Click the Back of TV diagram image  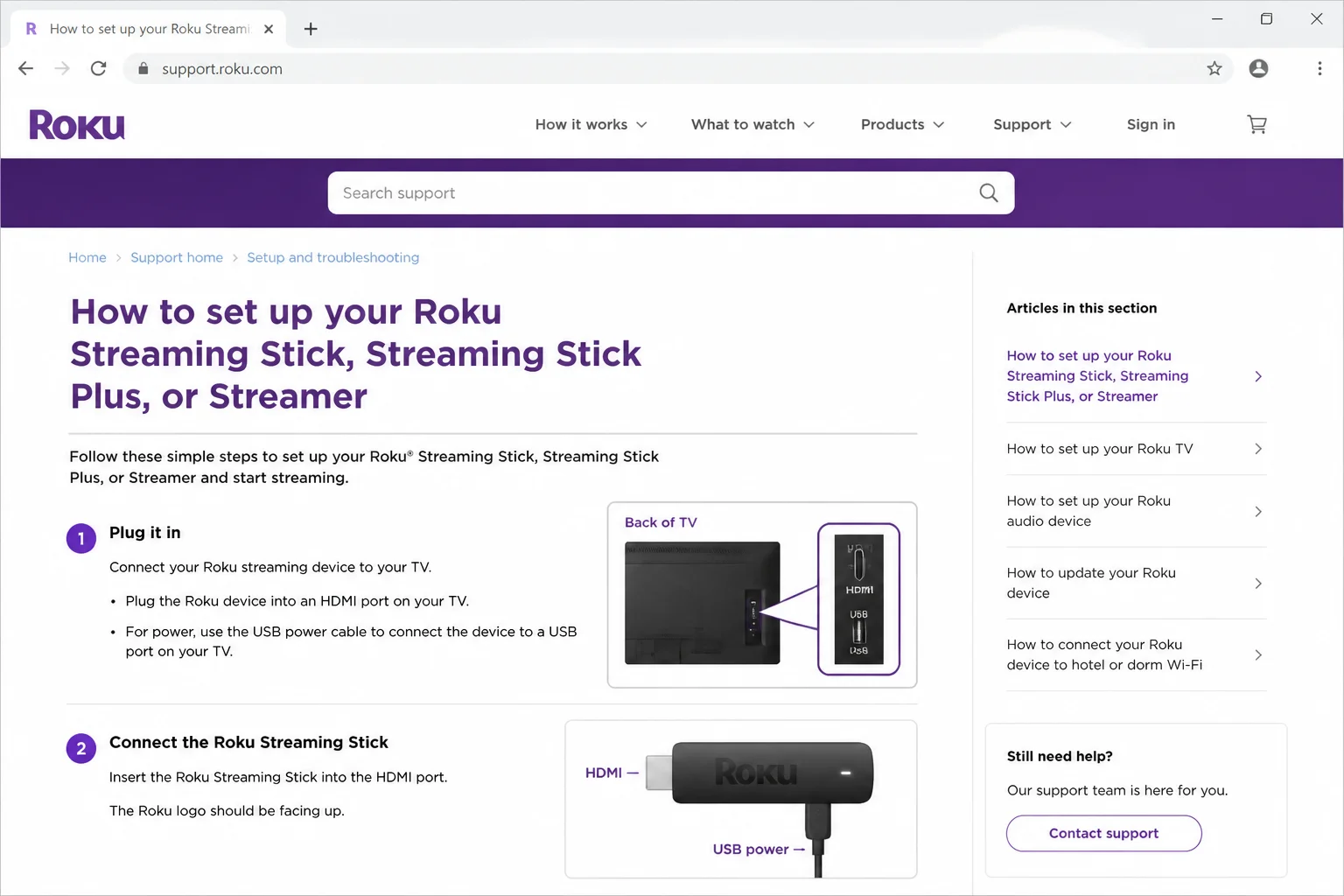click(x=762, y=595)
